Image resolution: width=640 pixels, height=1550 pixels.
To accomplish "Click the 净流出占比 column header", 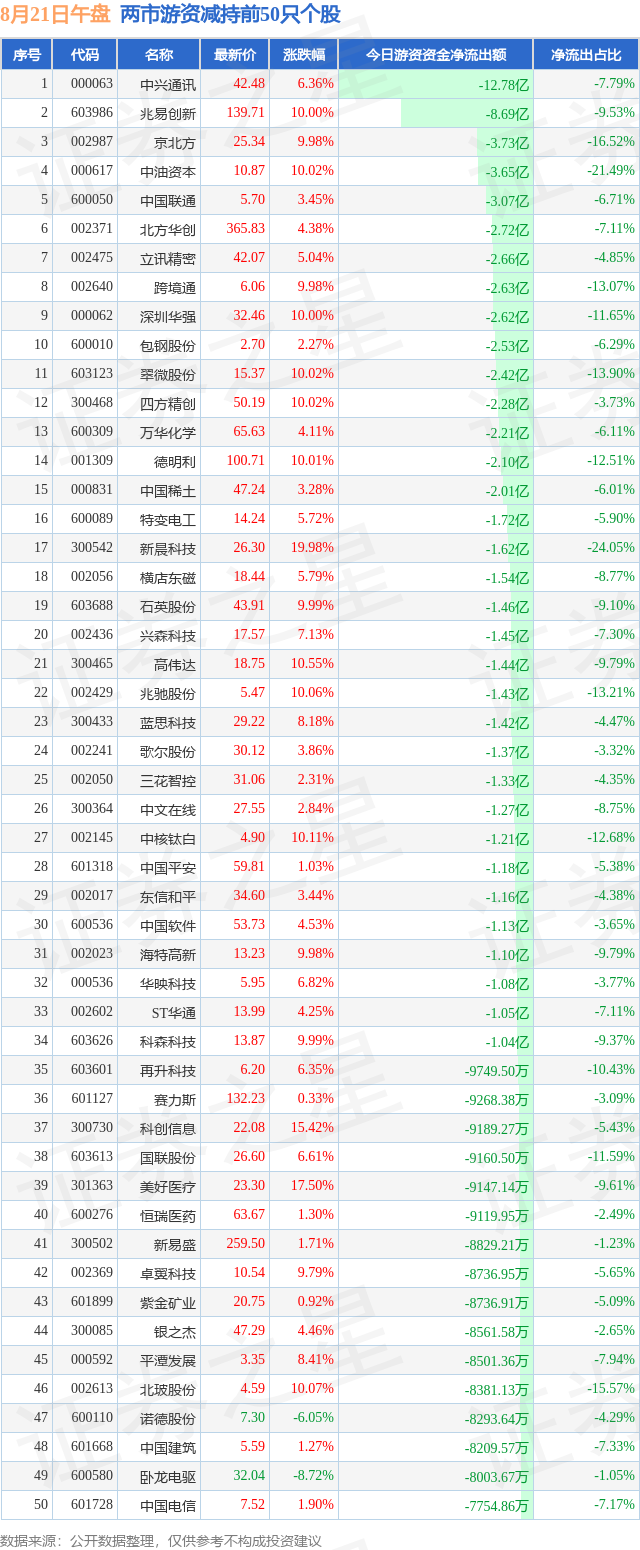I will coord(586,55).
